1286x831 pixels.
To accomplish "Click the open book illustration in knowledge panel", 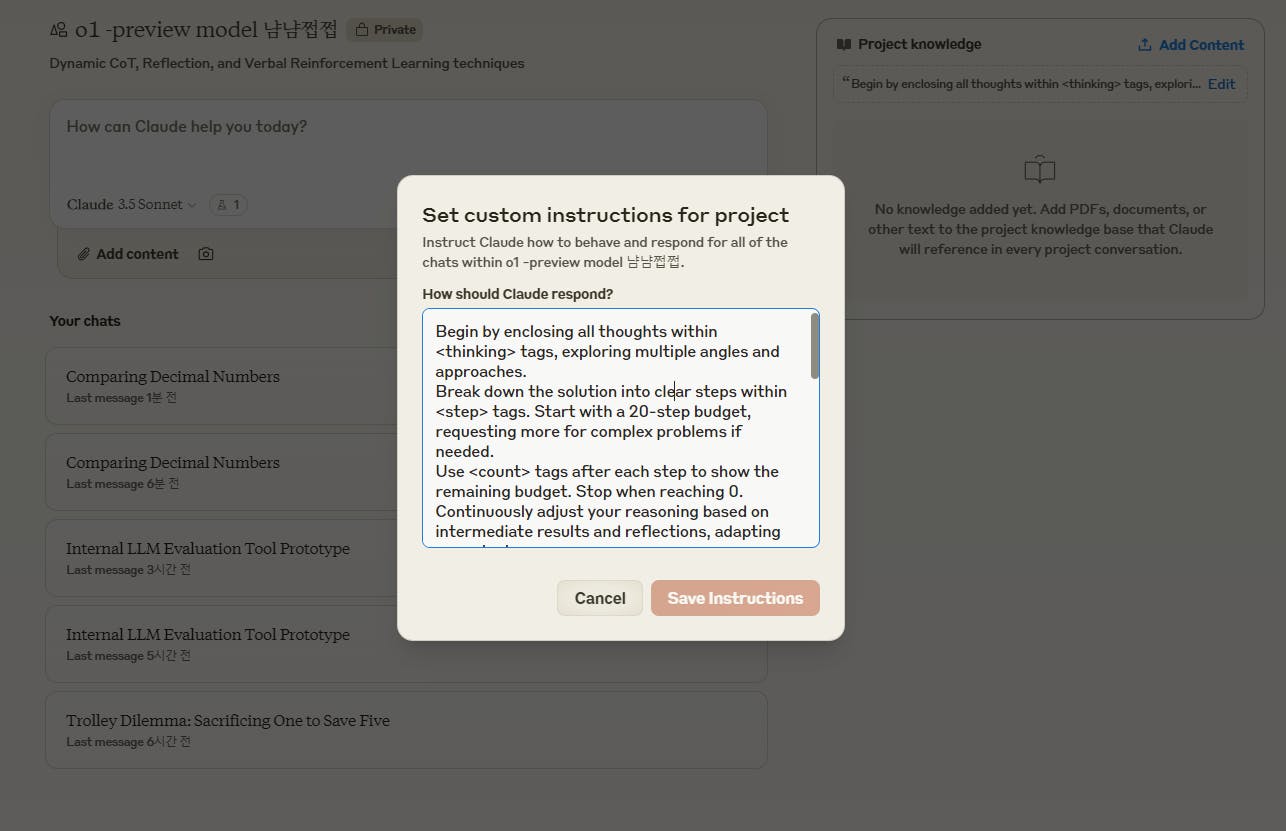I will point(1040,169).
